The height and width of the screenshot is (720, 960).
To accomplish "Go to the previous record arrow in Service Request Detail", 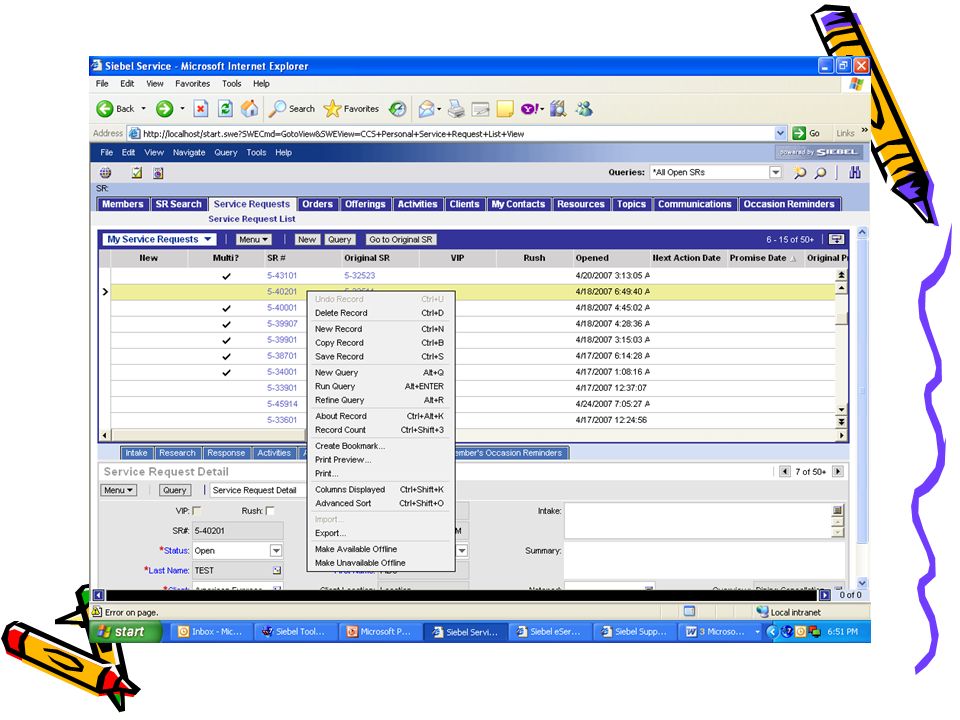I will click(x=785, y=471).
